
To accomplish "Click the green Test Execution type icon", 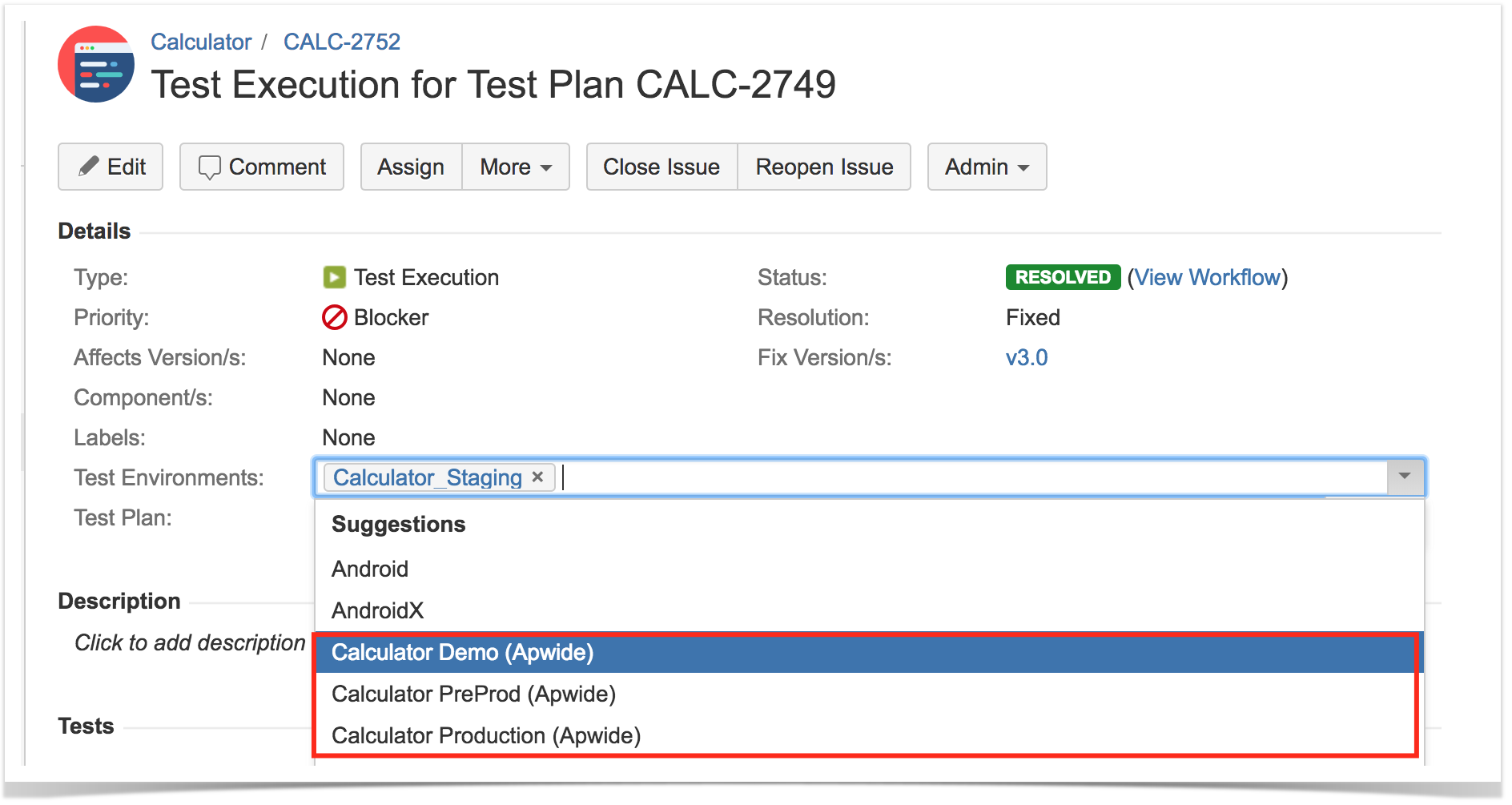I will pyautogui.click(x=334, y=277).
